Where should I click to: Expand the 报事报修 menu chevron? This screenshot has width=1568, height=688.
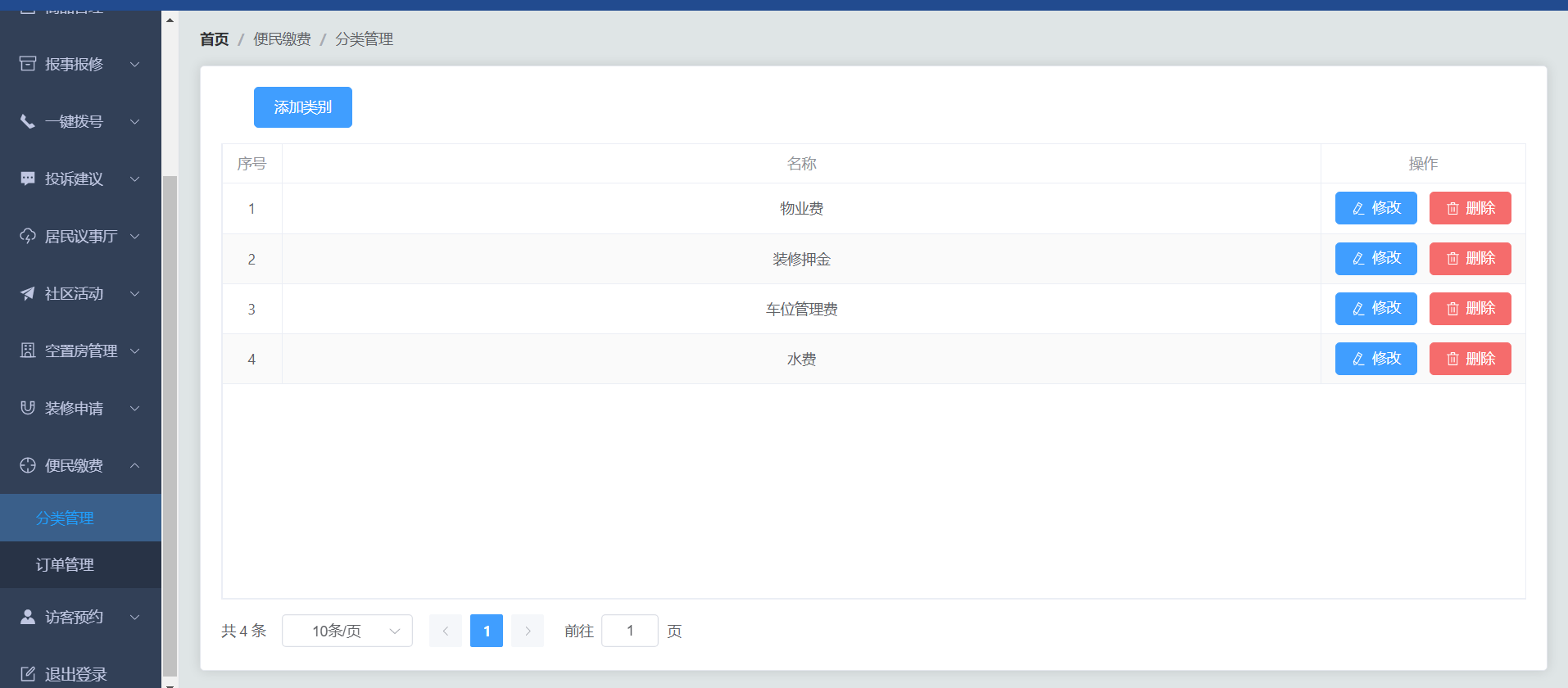(x=135, y=64)
